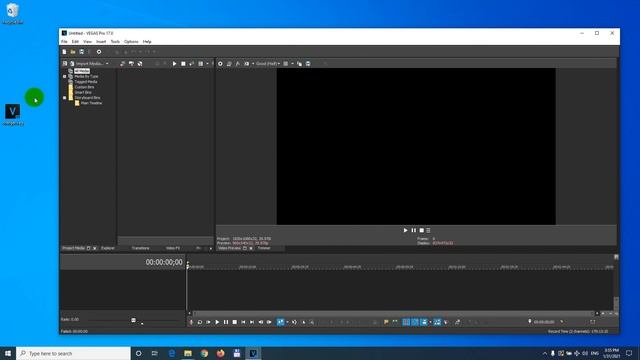
Task: Open a project with the folder icon
Action: (73, 52)
